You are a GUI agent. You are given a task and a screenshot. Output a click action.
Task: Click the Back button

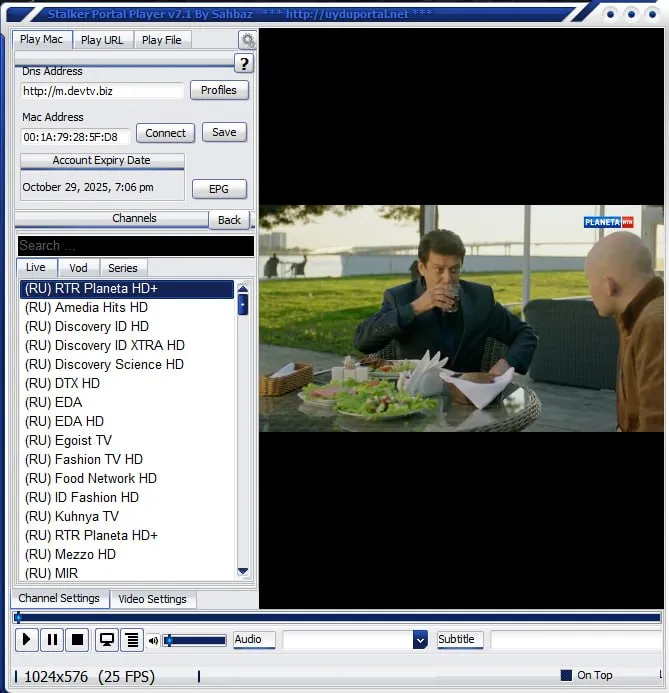point(229,220)
